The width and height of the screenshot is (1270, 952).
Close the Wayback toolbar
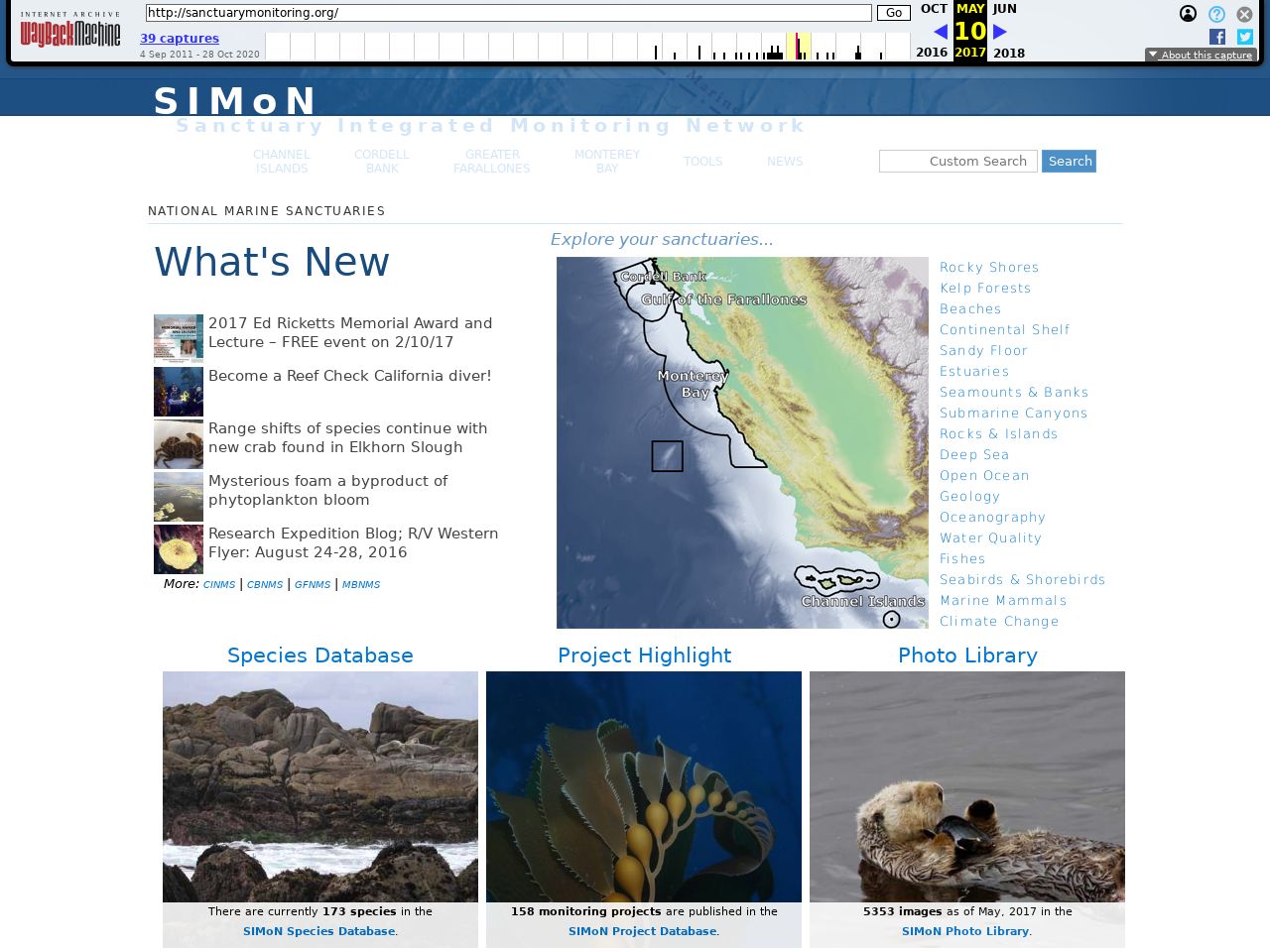1244,14
